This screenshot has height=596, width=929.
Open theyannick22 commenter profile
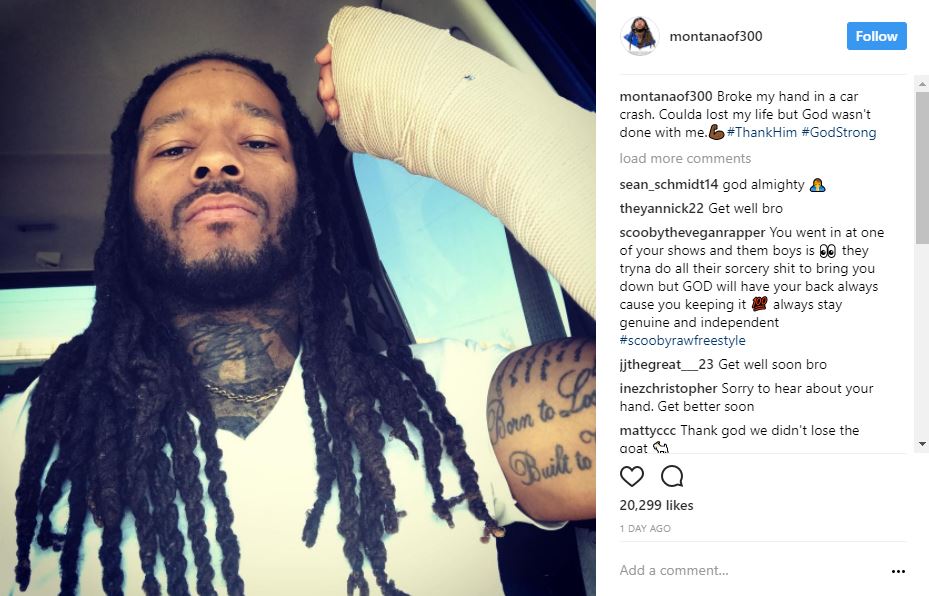click(x=661, y=209)
